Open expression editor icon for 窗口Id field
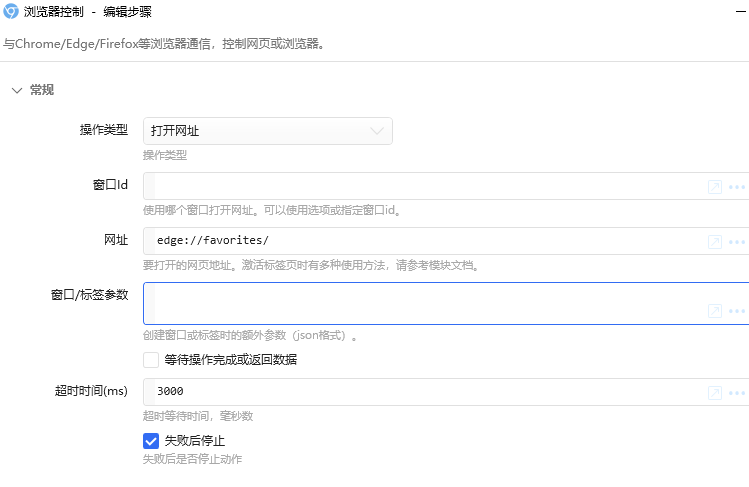The image size is (749, 487). [x=715, y=187]
